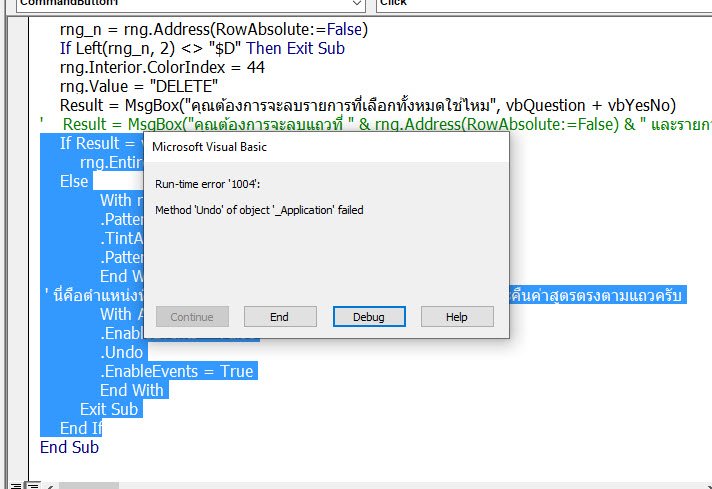Click the horizontal scrollbar left arrow

(47, 484)
